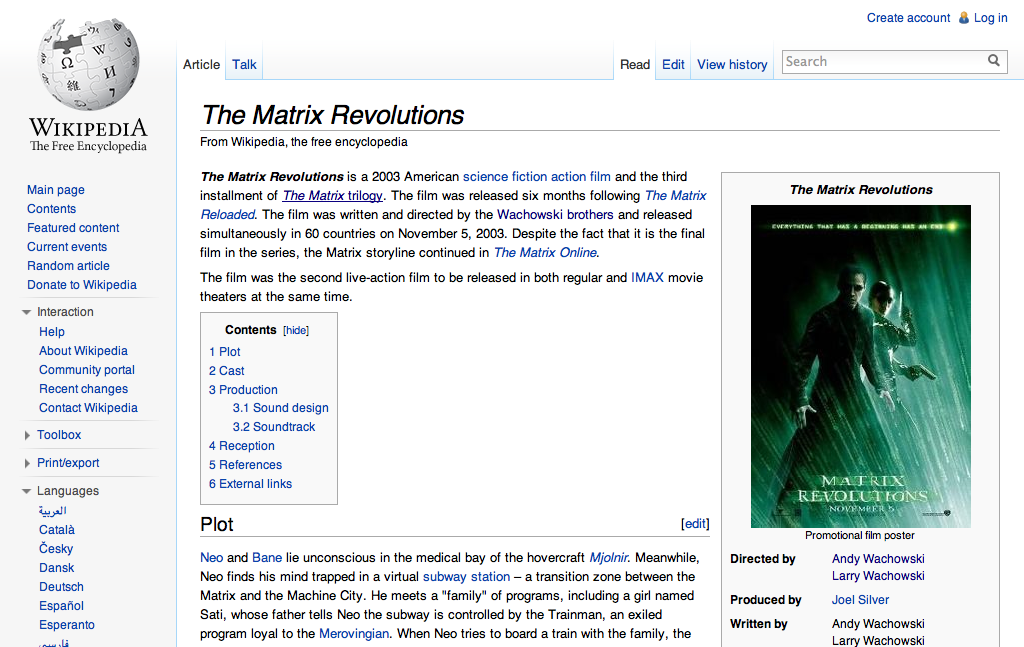Viewport: 1024px width, 647px height.
Task: Click the Plot section edit link
Action: pyautogui.click(x=695, y=524)
